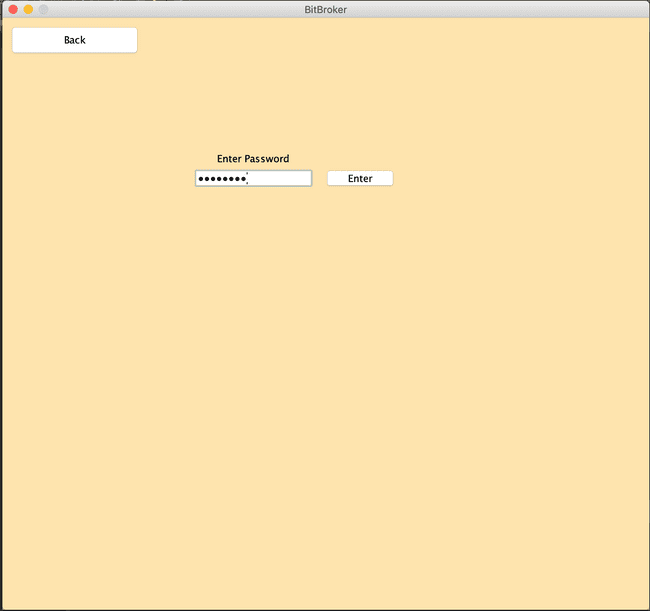Click the middle of the masked password dots
The width and height of the screenshot is (650, 611).
coord(222,179)
